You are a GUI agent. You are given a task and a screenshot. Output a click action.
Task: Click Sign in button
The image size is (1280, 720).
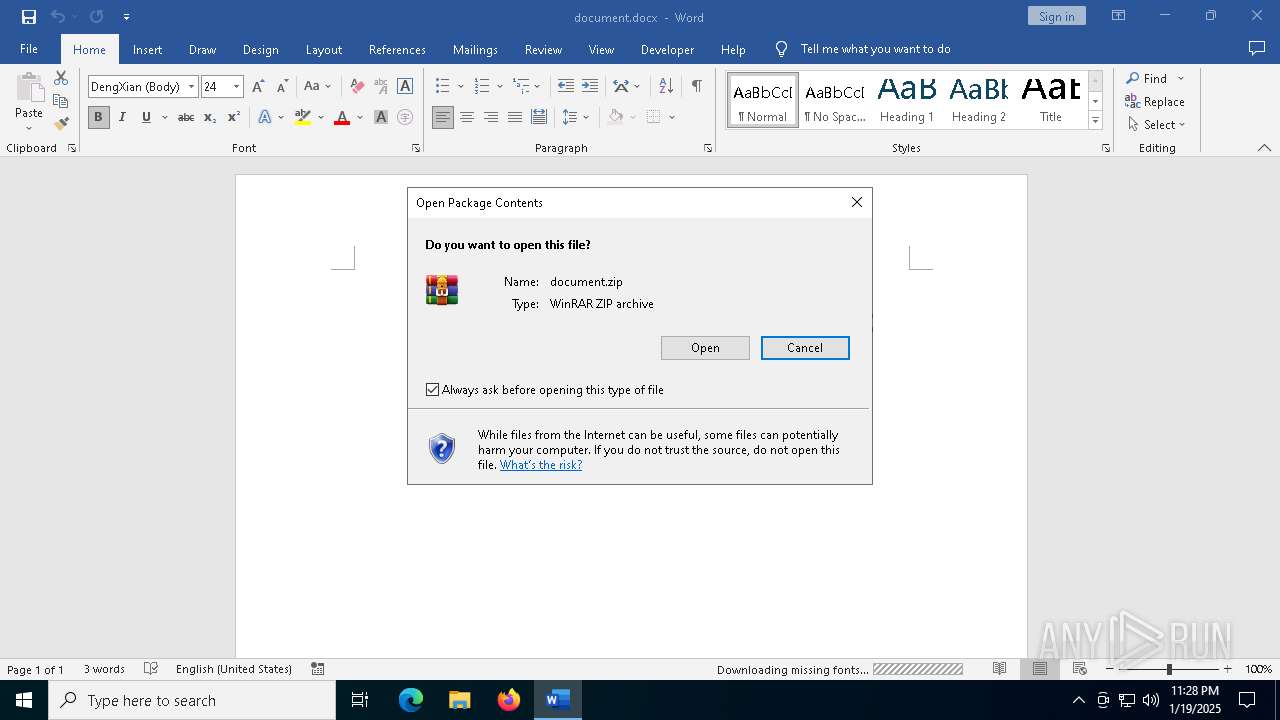[x=1056, y=16]
